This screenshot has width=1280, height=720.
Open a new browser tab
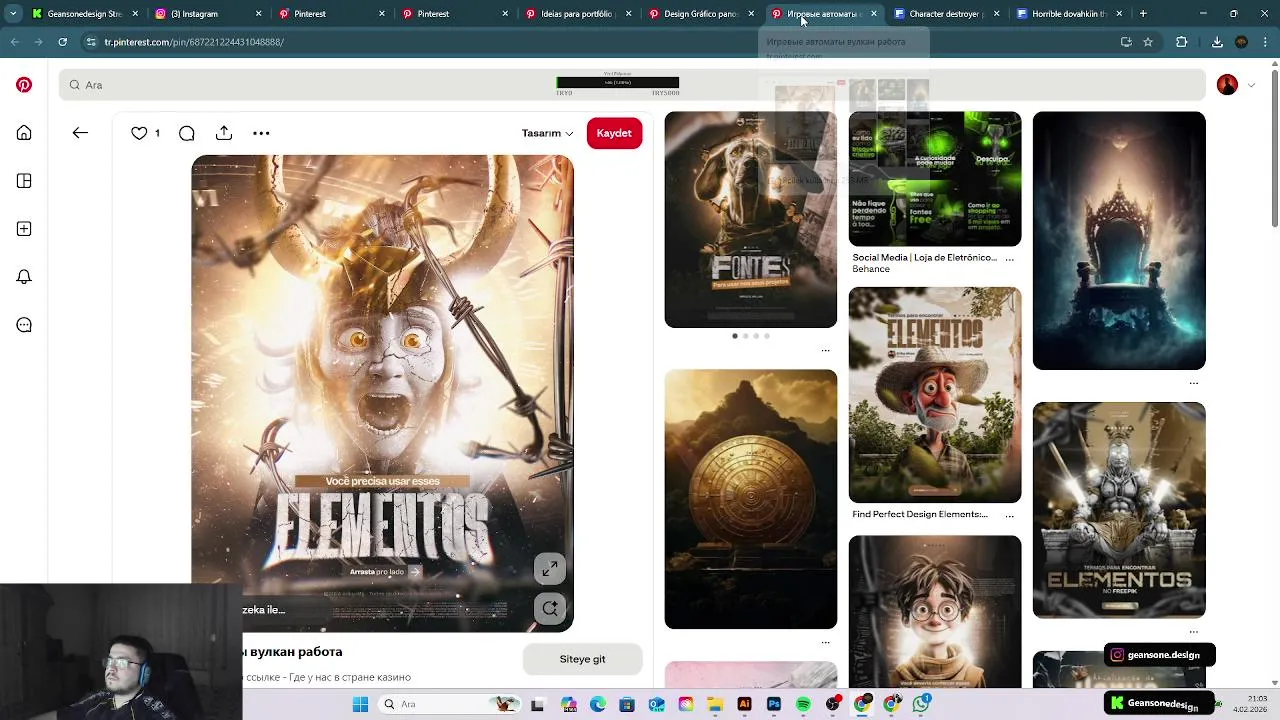tap(1143, 14)
